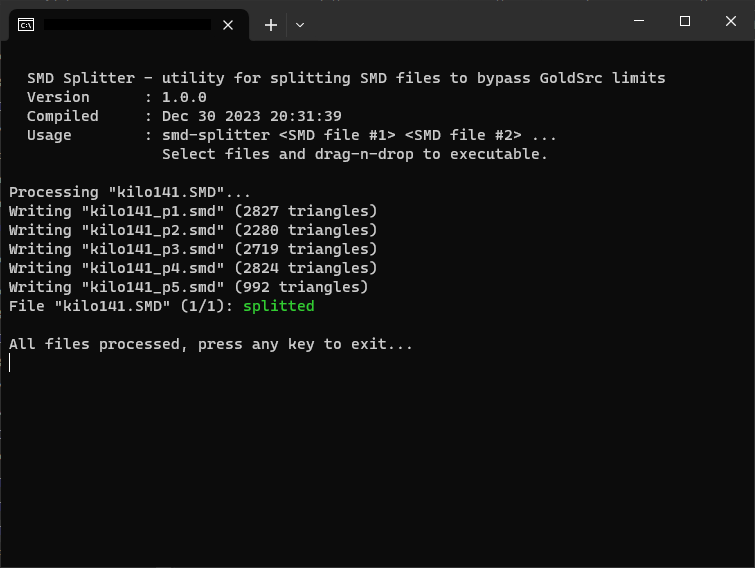Click the kilo141_p2.smd output line
The width and height of the screenshot is (755, 568).
click(x=193, y=230)
